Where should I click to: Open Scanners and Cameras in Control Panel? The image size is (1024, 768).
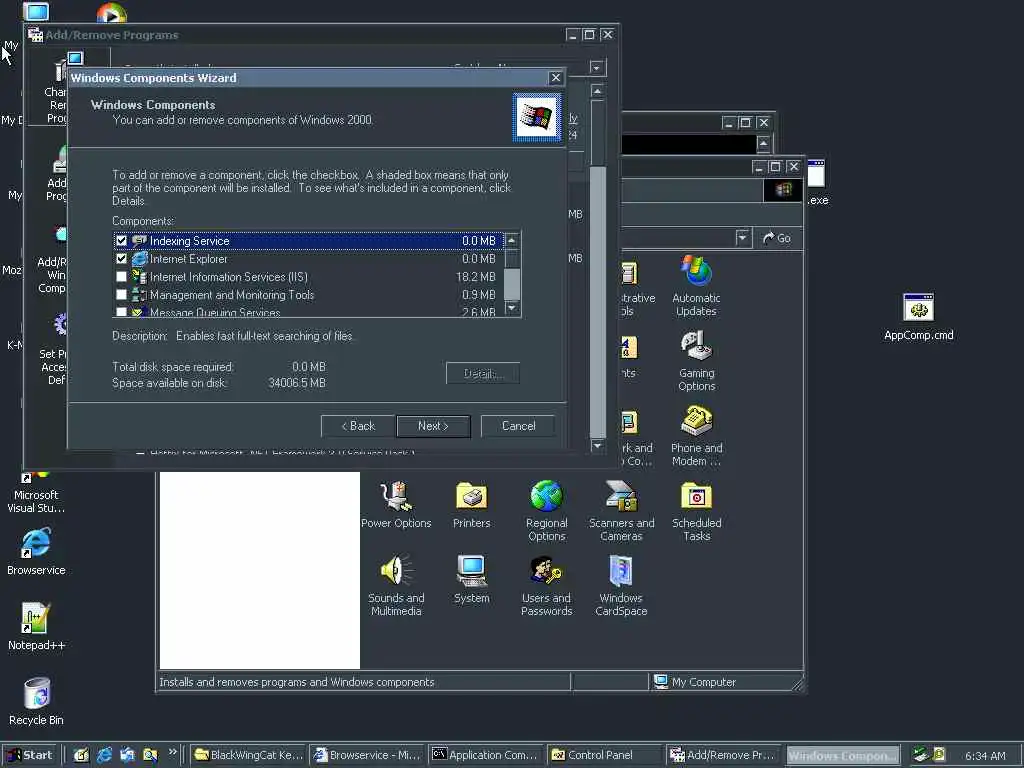point(621,511)
